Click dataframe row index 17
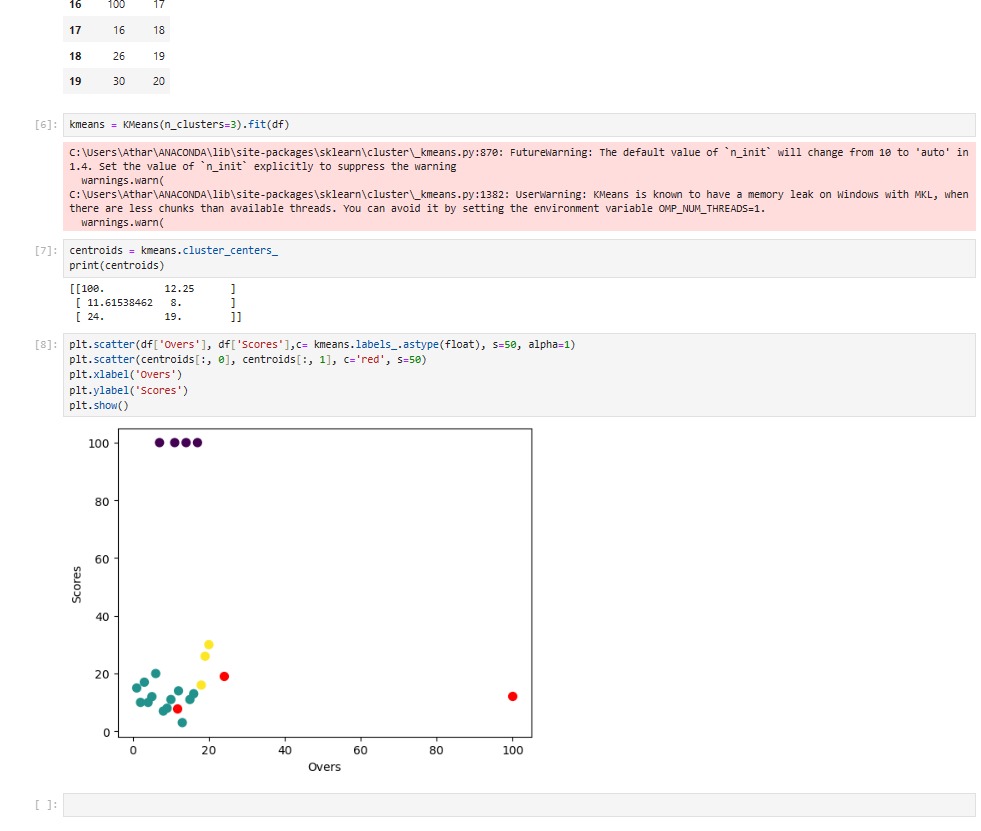The image size is (981, 831). pyautogui.click(x=75, y=30)
